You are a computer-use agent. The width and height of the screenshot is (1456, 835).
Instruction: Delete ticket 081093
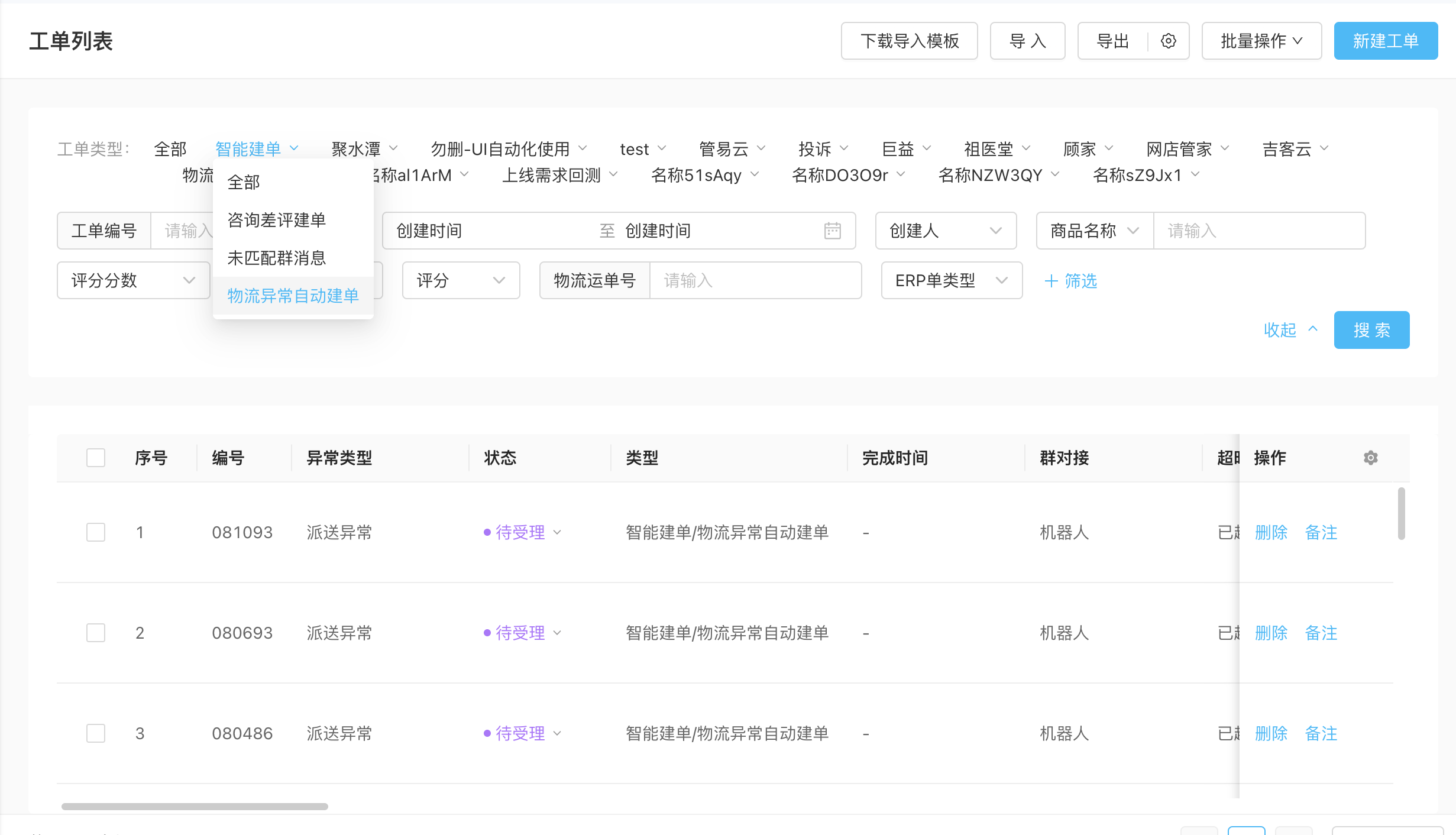(1271, 532)
